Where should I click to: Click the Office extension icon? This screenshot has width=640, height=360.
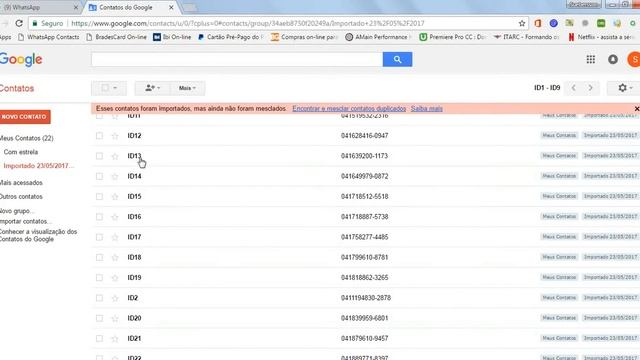[x=538, y=23]
